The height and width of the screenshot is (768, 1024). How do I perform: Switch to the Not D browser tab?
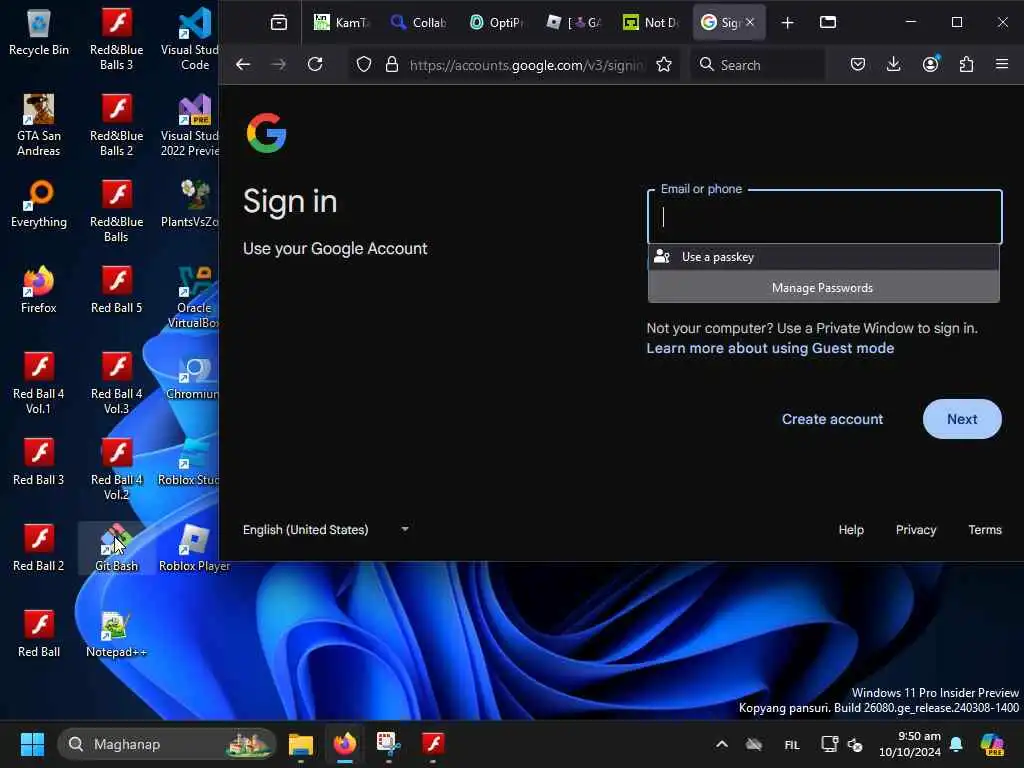click(x=650, y=23)
